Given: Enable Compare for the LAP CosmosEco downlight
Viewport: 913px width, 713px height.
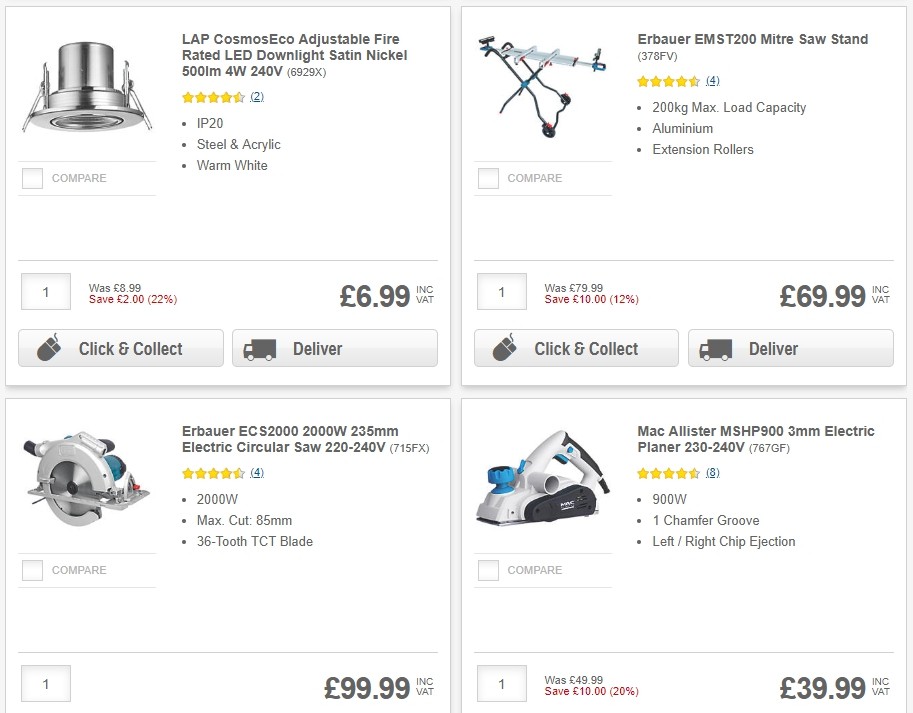Looking at the screenshot, I should point(32,178).
